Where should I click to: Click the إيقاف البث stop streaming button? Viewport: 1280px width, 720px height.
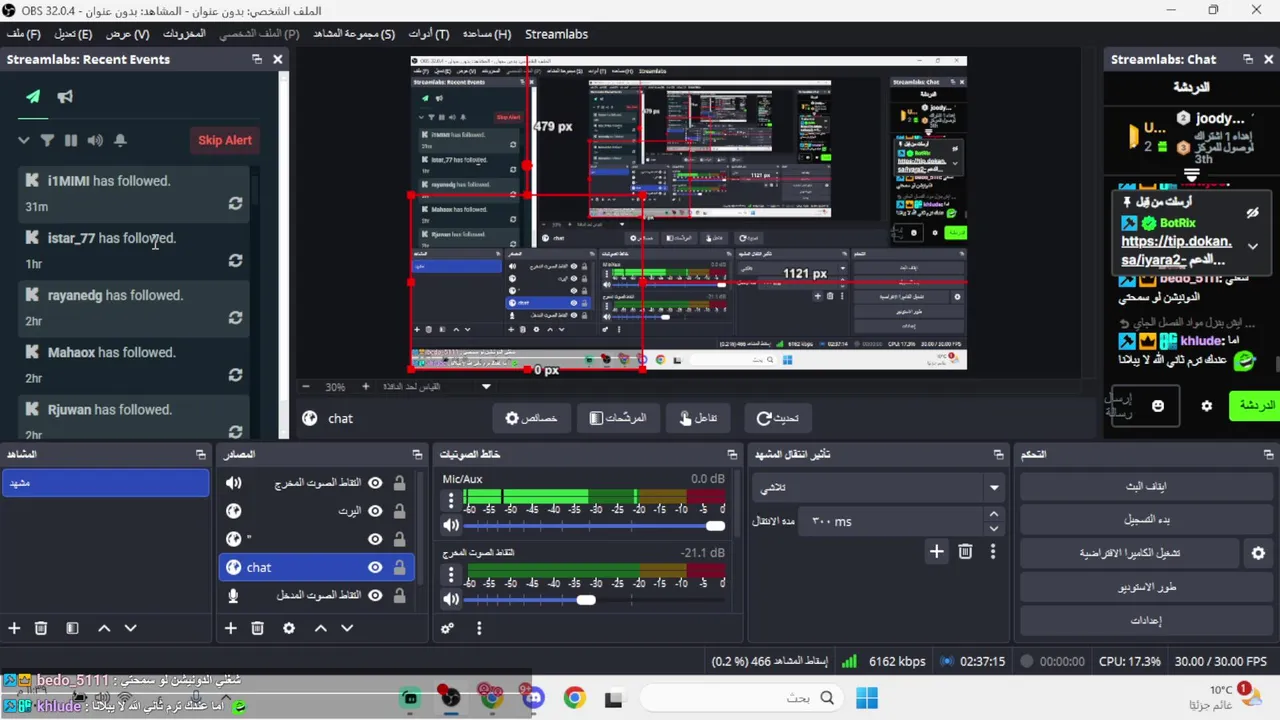tap(1146, 487)
